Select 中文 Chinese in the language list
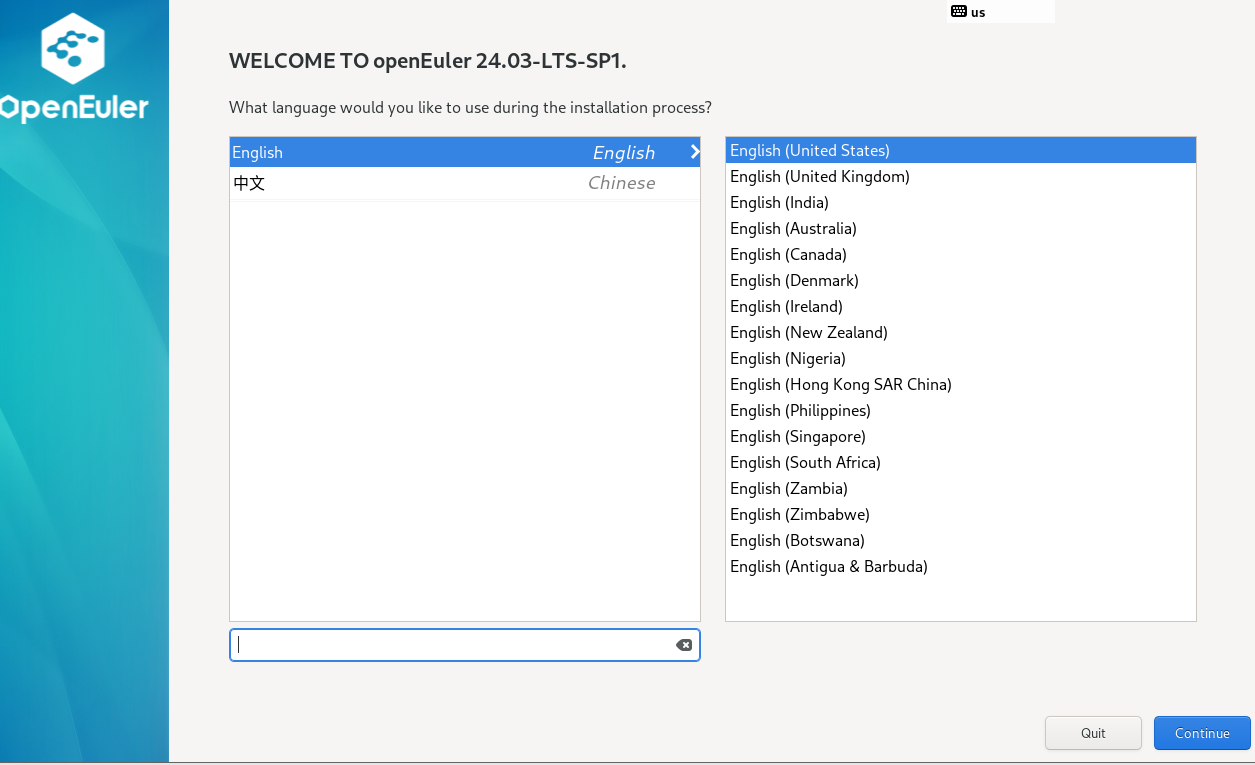The image size is (1255, 765). [x=465, y=183]
